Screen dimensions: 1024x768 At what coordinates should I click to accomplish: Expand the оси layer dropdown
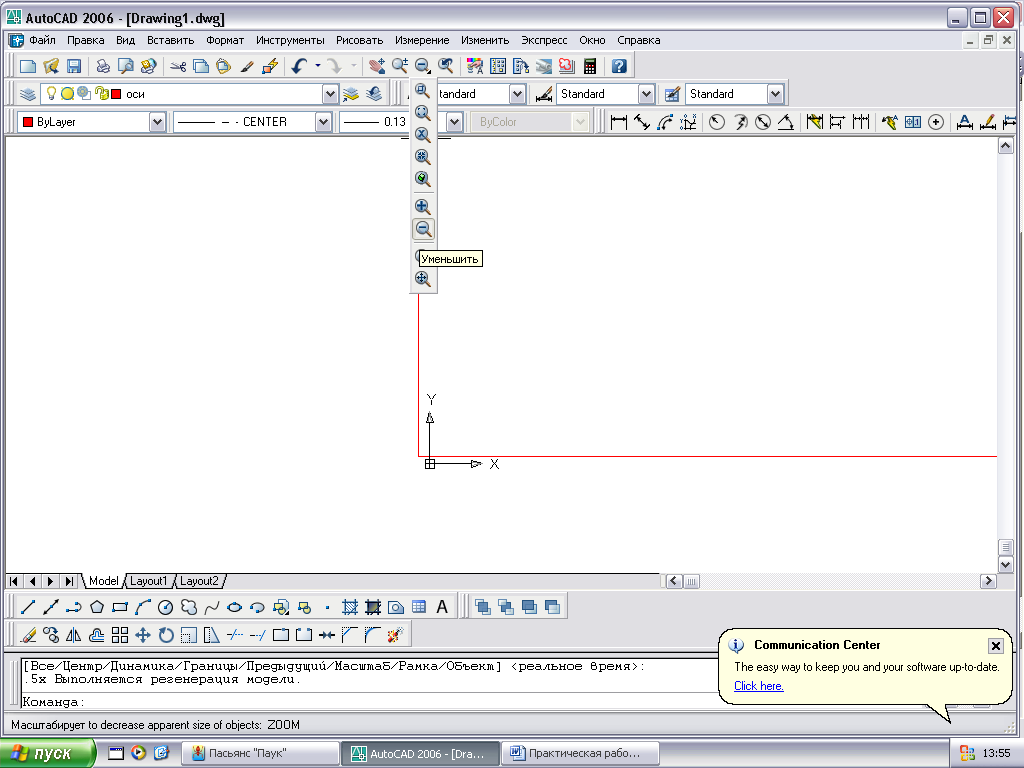[x=330, y=94]
